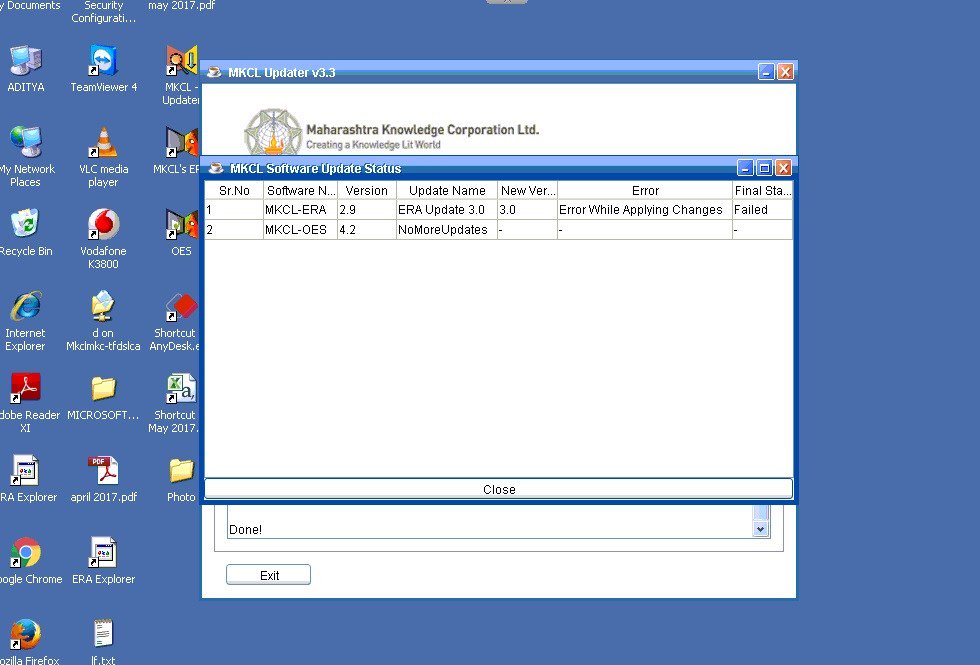Click the Error column header
This screenshot has width=980, height=665.
[x=645, y=191]
